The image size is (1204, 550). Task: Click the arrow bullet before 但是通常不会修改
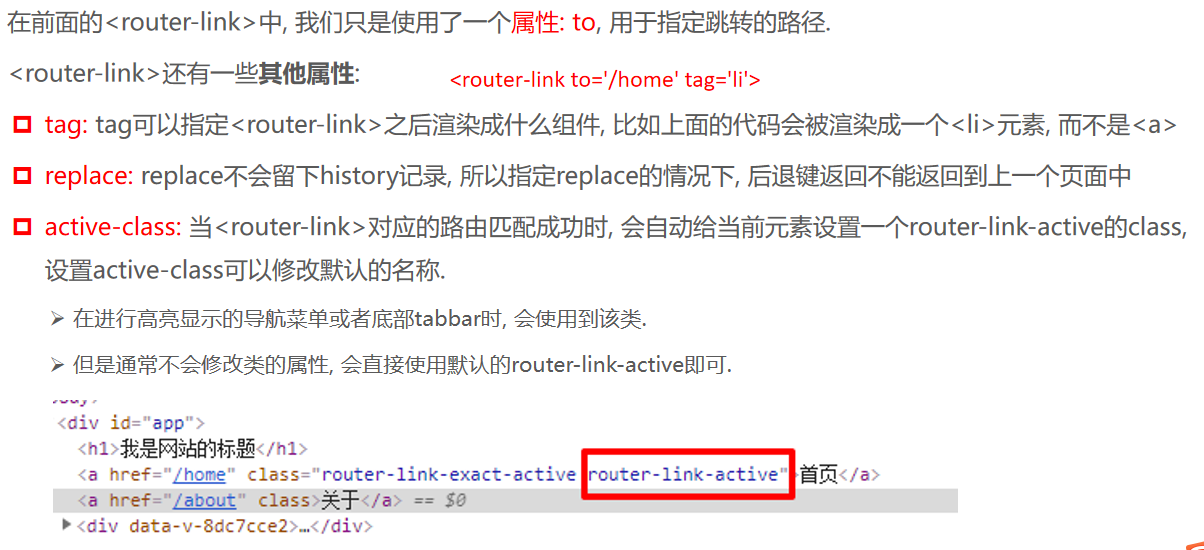(x=57, y=365)
